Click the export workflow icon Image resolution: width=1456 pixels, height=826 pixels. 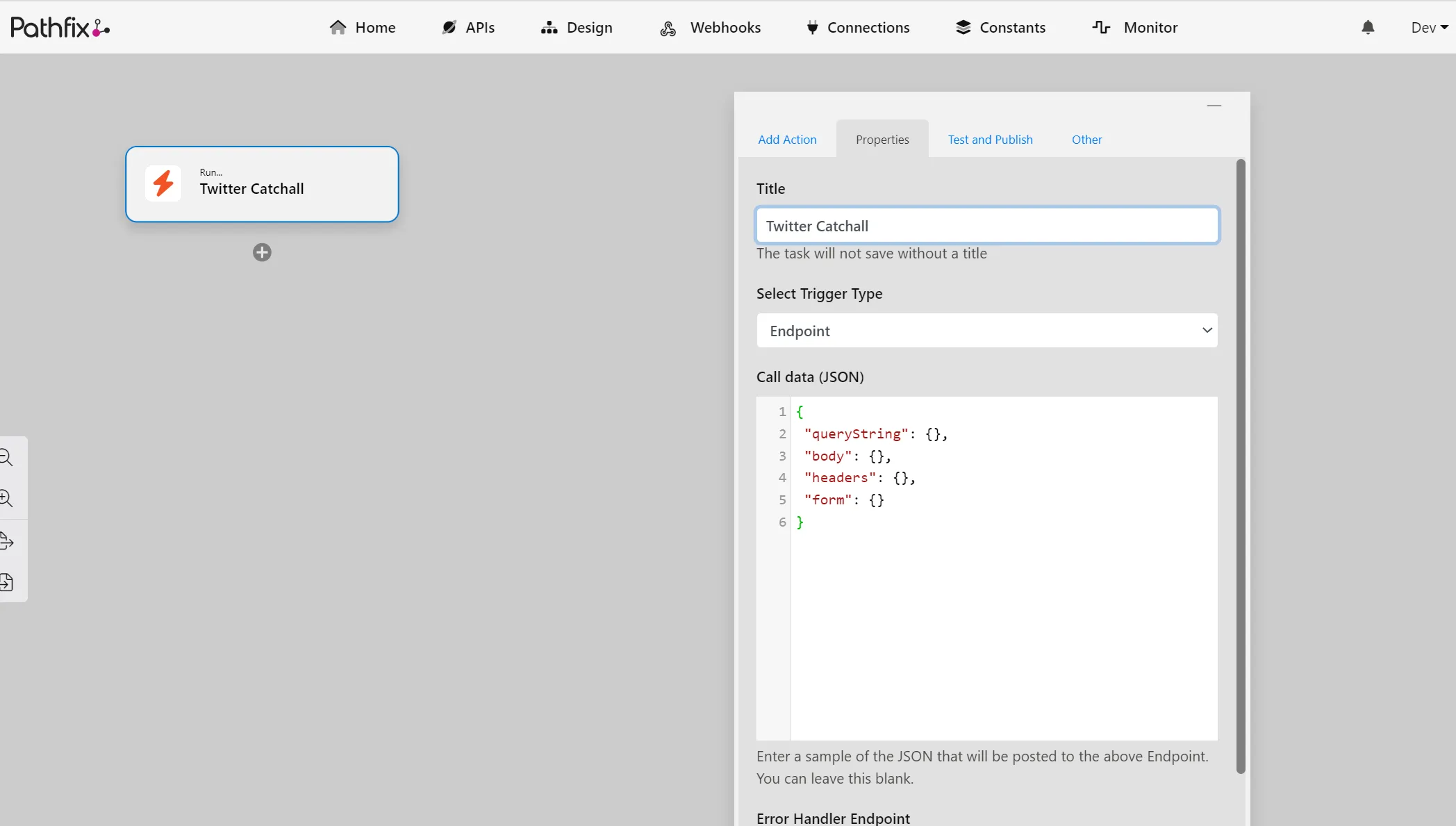(x=6, y=540)
